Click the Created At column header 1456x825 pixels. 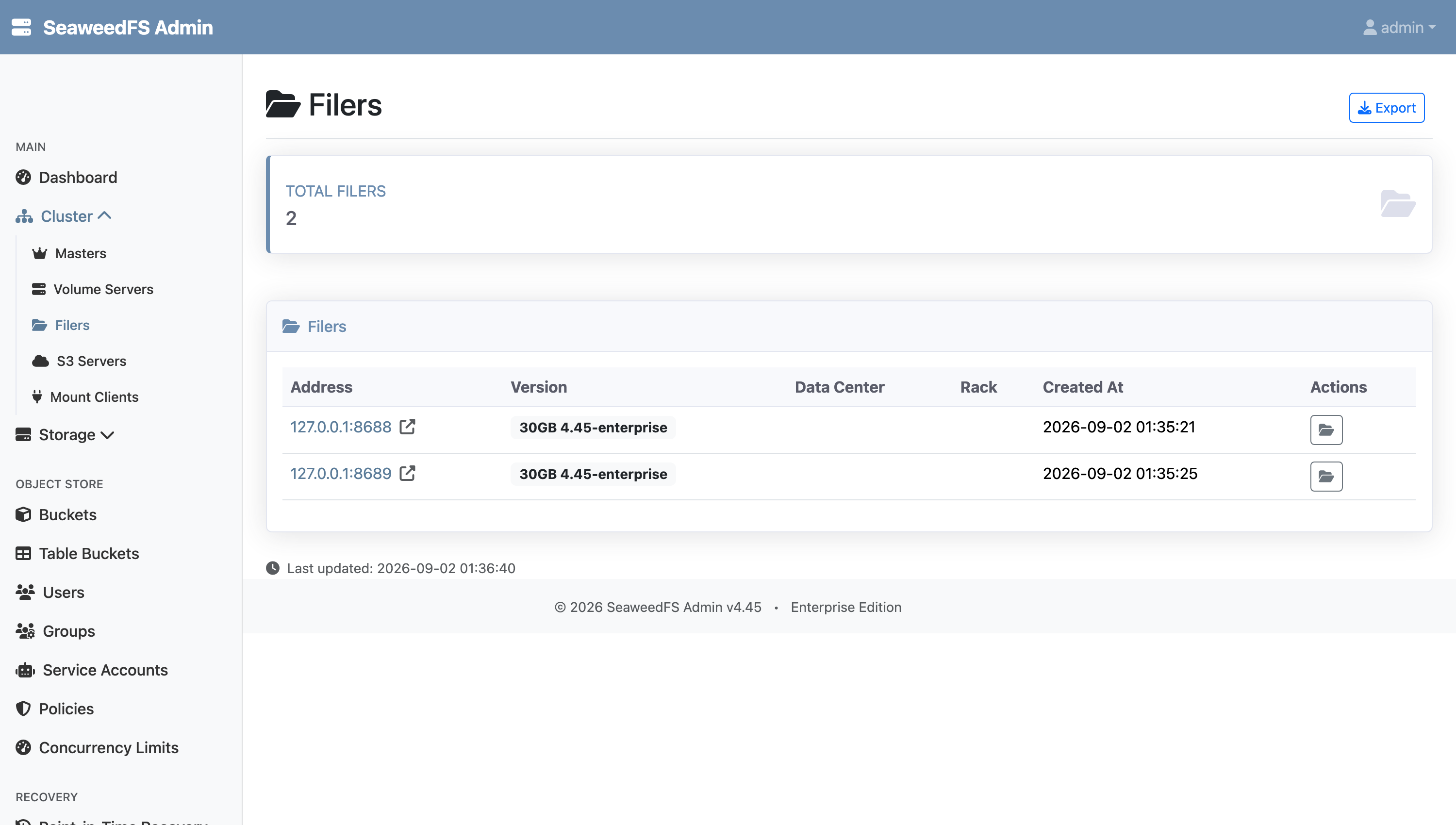[1083, 387]
